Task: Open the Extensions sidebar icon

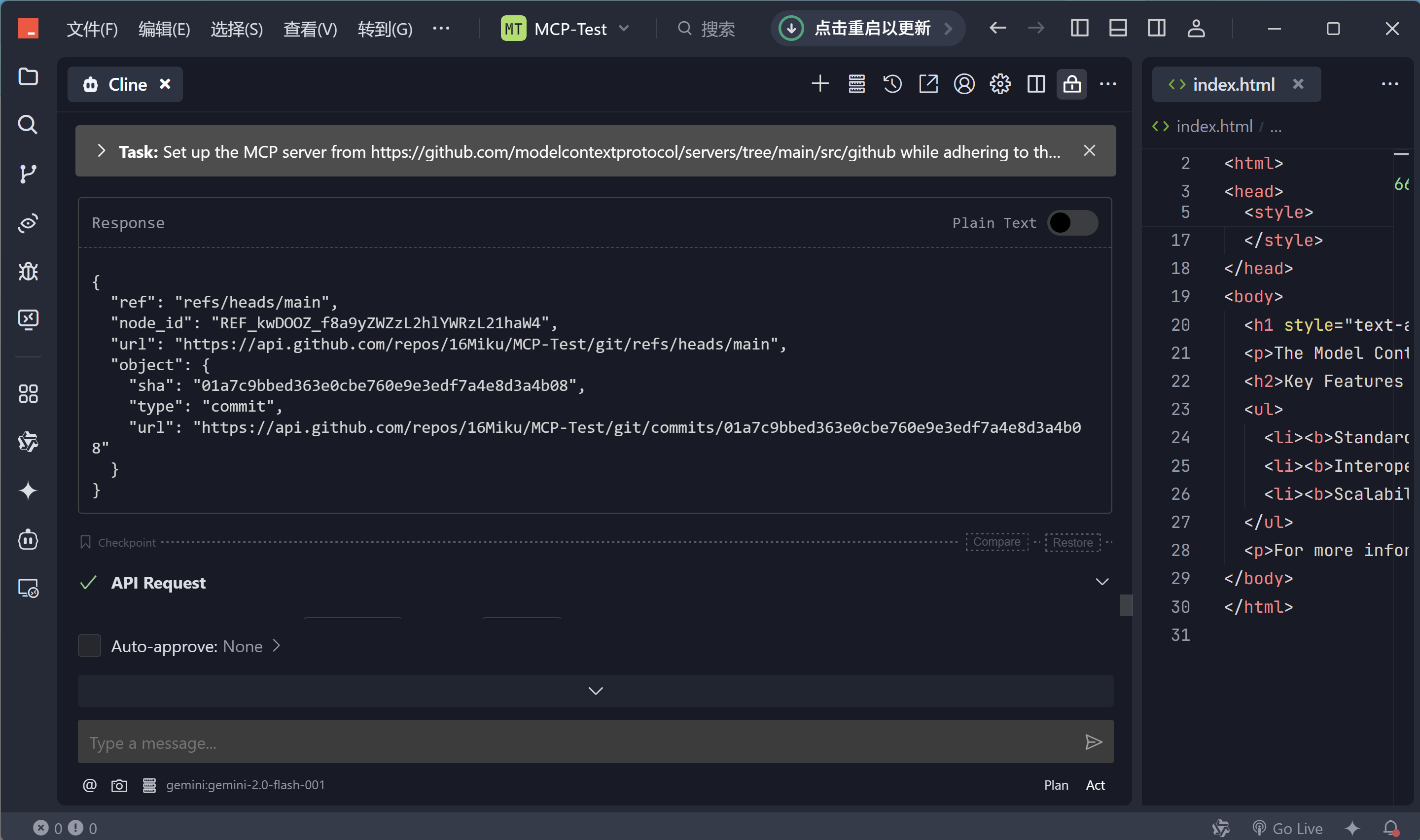Action: pos(27,393)
